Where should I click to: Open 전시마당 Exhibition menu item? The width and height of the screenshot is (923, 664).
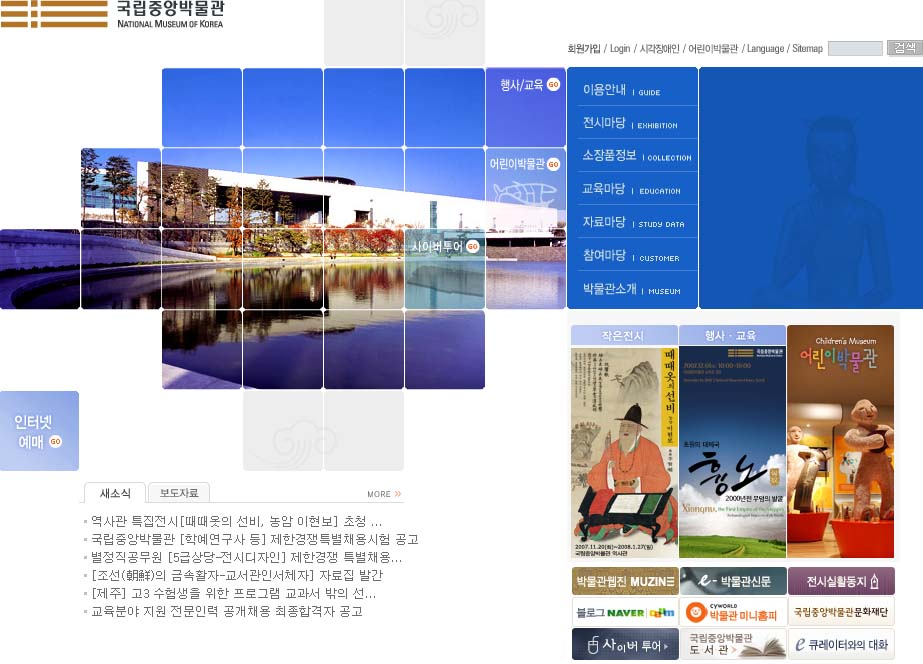click(x=630, y=123)
